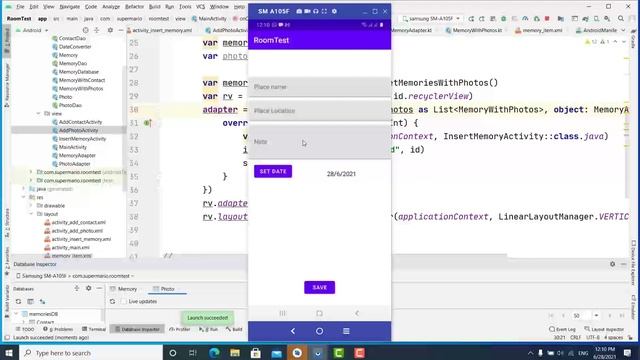
Task: Open the VCS menu
Action: [x=200, y=7]
